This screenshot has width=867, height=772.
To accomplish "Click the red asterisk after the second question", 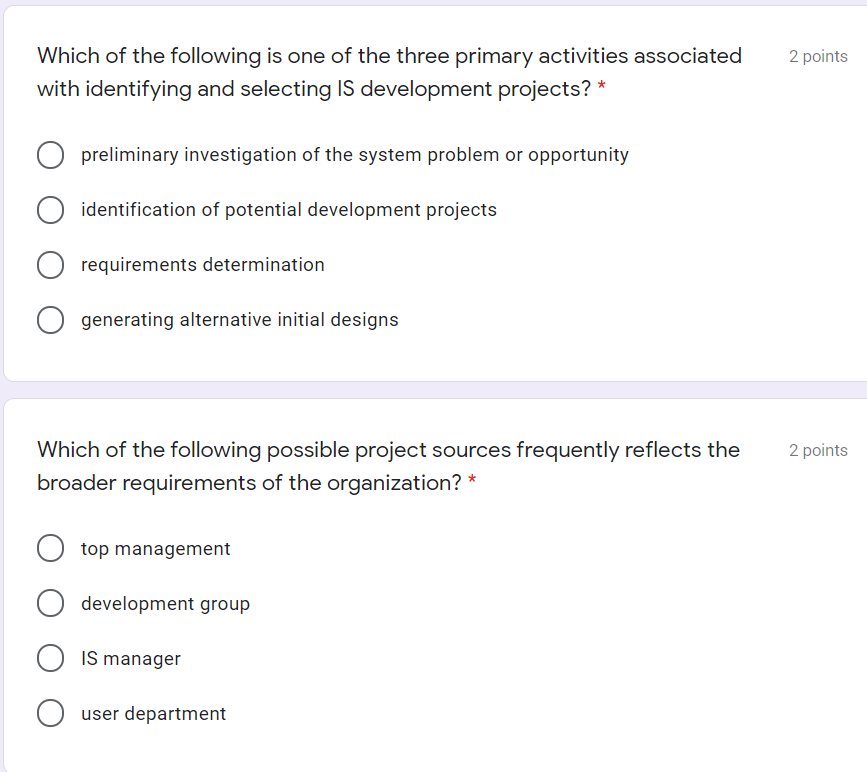I will 471,483.
